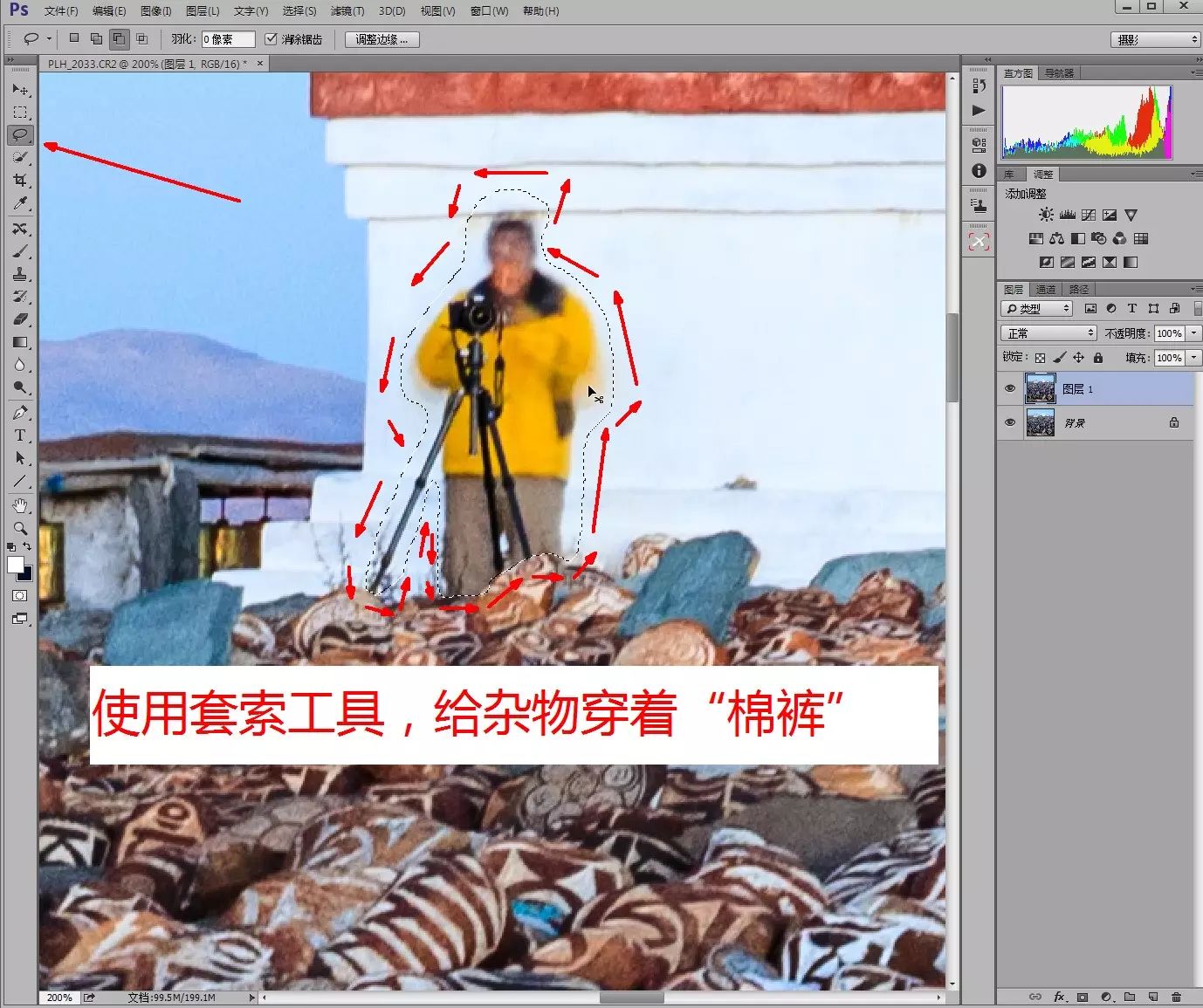Choose the Clone Stamp tool
This screenshot has height=1008, width=1203.
pos(20,274)
